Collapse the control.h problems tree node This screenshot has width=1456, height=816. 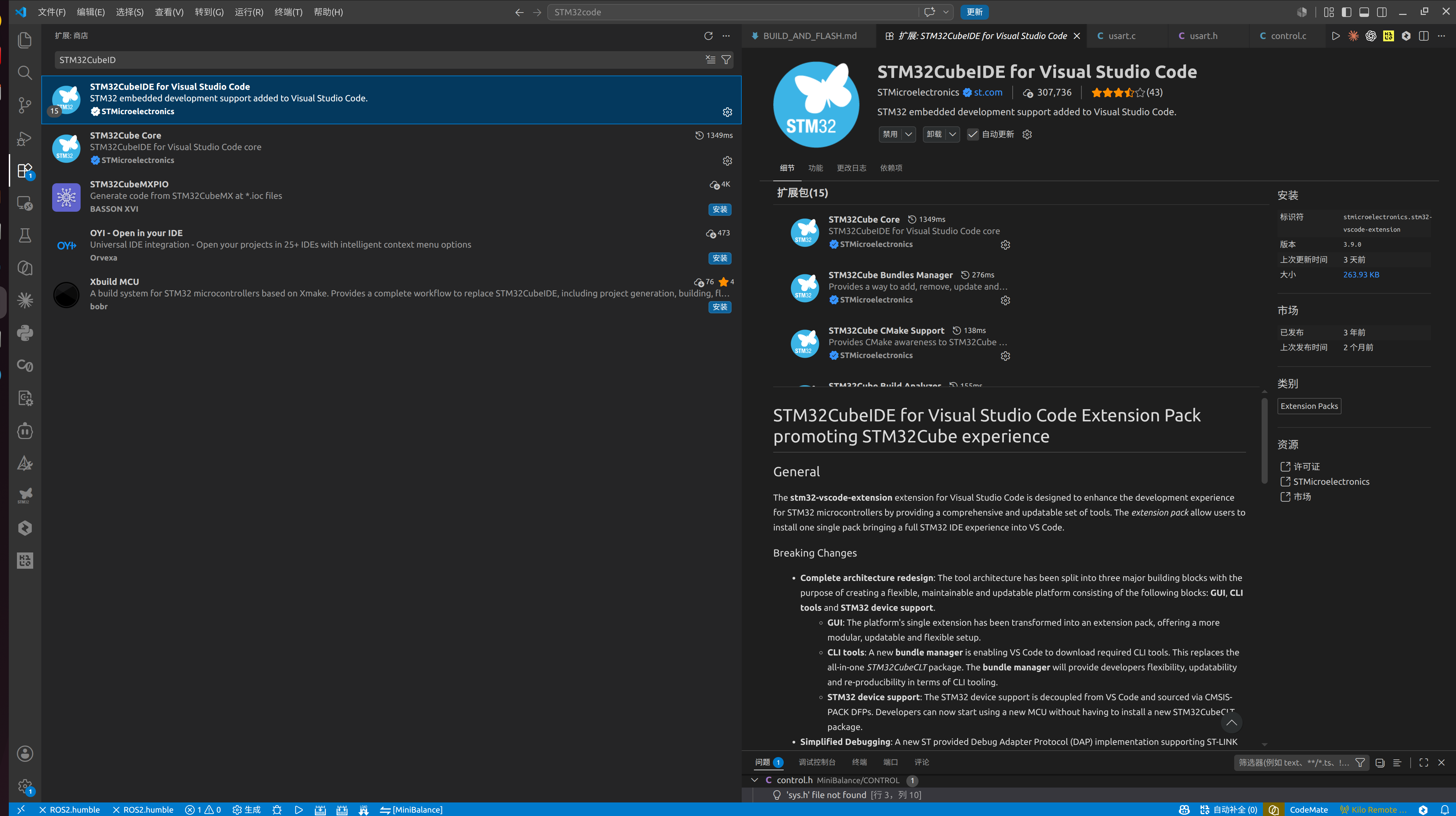pyautogui.click(x=755, y=780)
